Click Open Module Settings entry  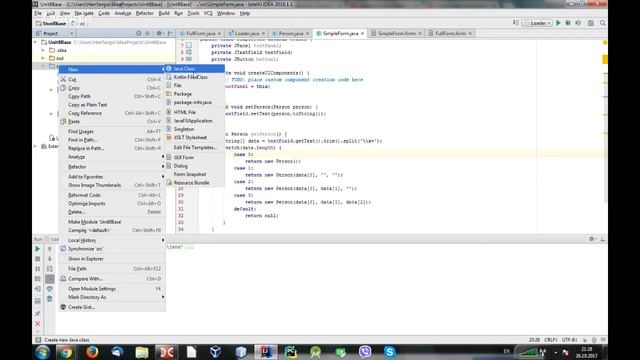pos(112,289)
